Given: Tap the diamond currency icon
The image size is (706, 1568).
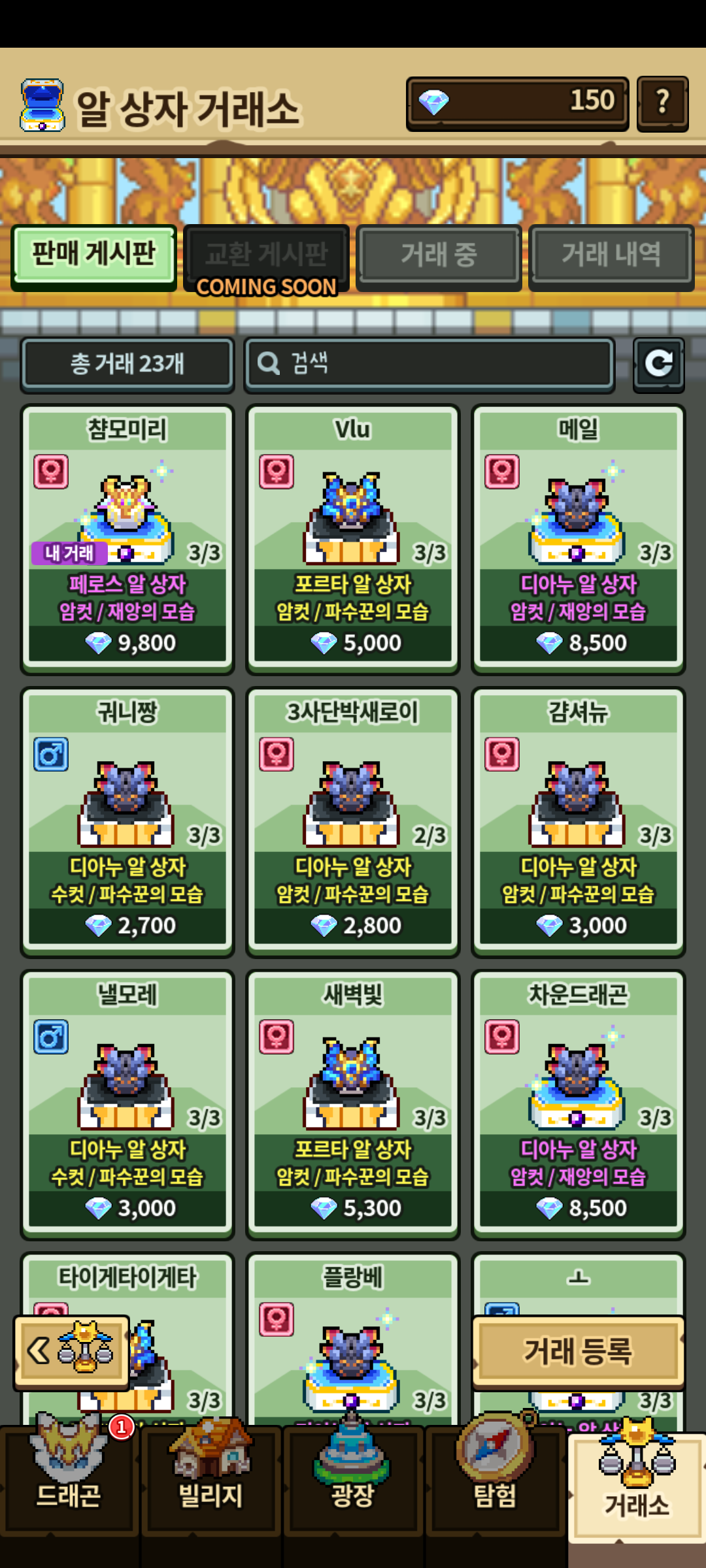Looking at the screenshot, I should pyautogui.click(x=433, y=103).
